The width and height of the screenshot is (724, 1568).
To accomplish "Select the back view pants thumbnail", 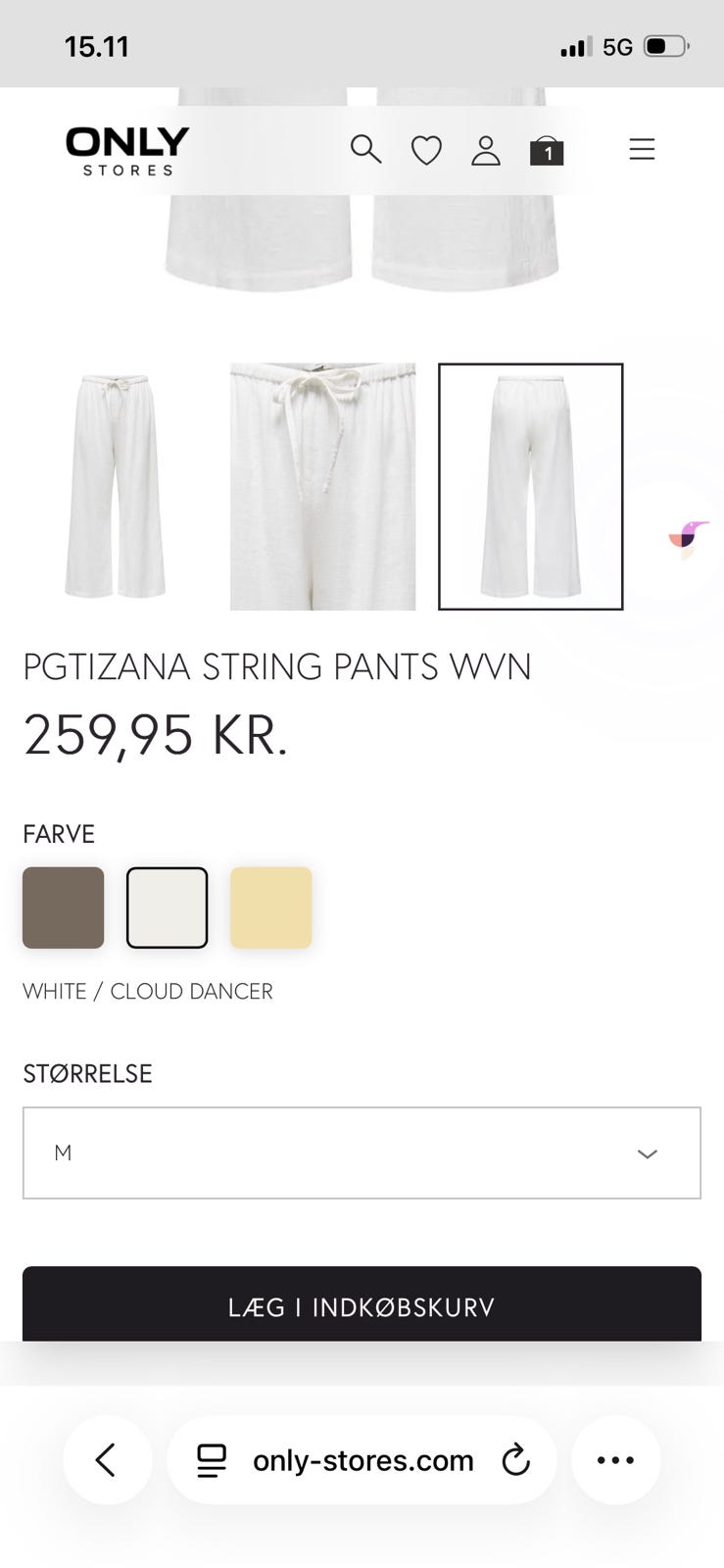I will 530,486.
